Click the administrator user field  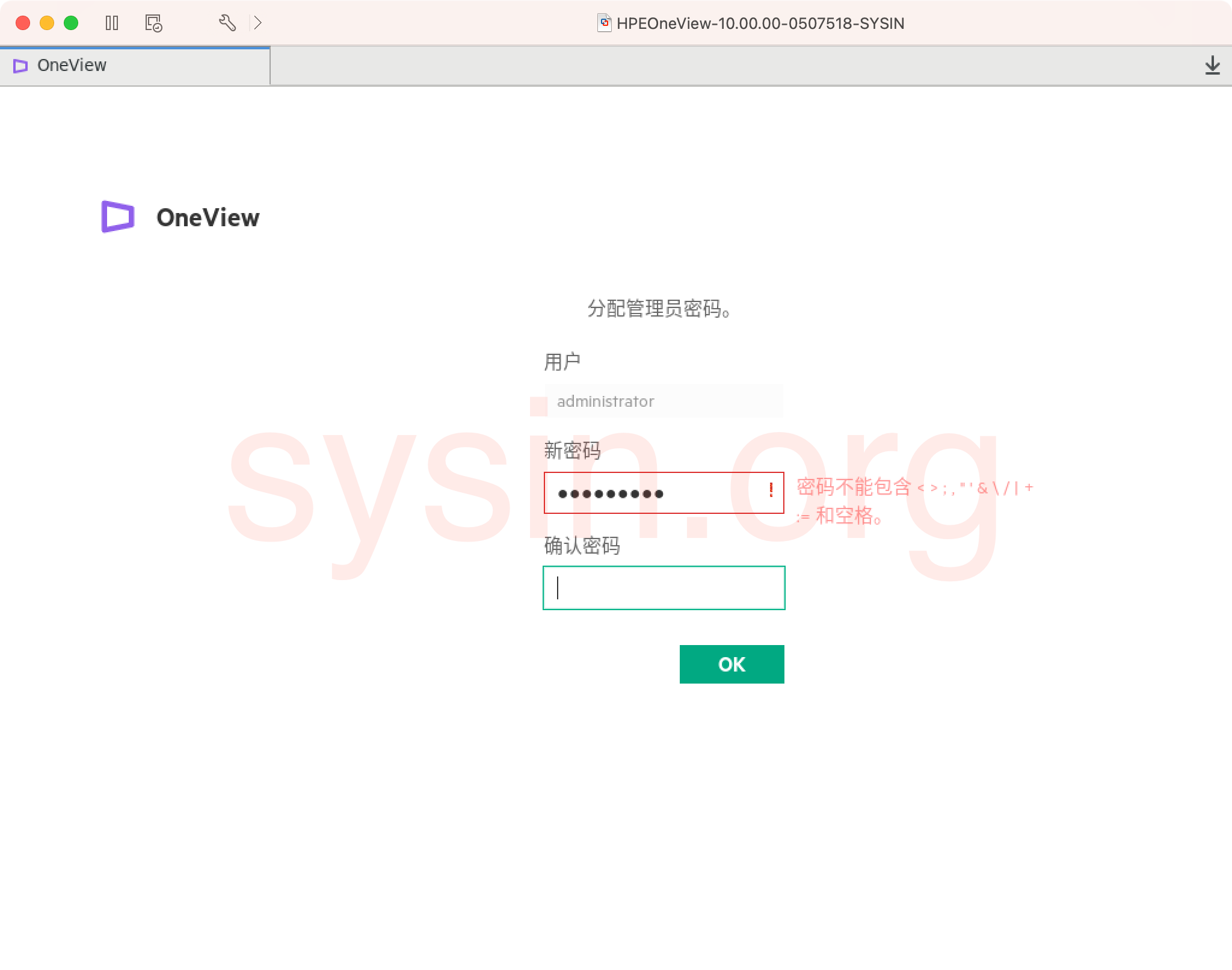pyautogui.click(x=664, y=401)
